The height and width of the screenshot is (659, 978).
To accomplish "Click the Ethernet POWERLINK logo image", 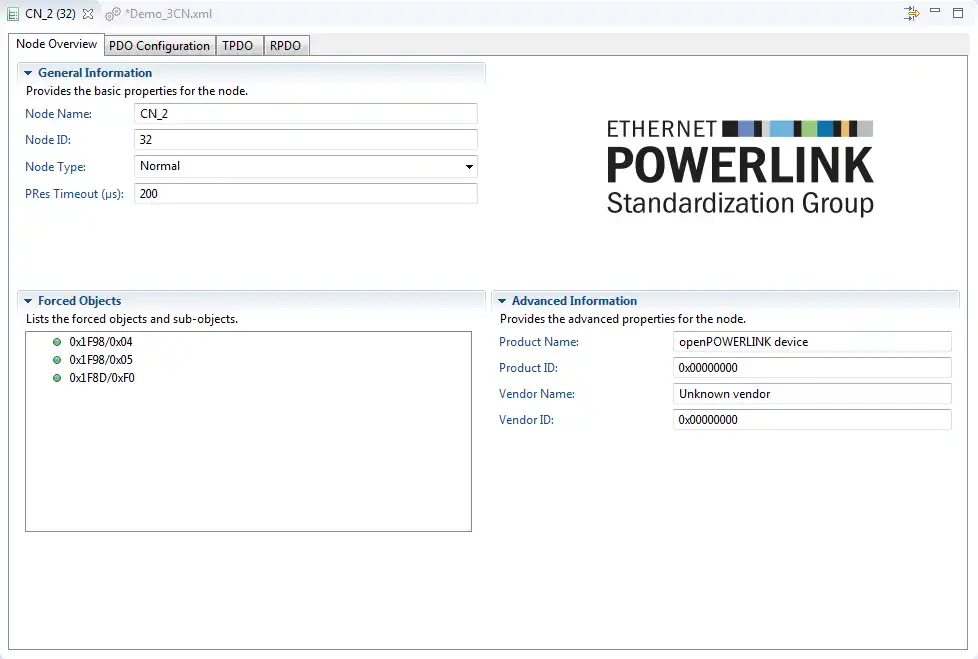I will (740, 168).
